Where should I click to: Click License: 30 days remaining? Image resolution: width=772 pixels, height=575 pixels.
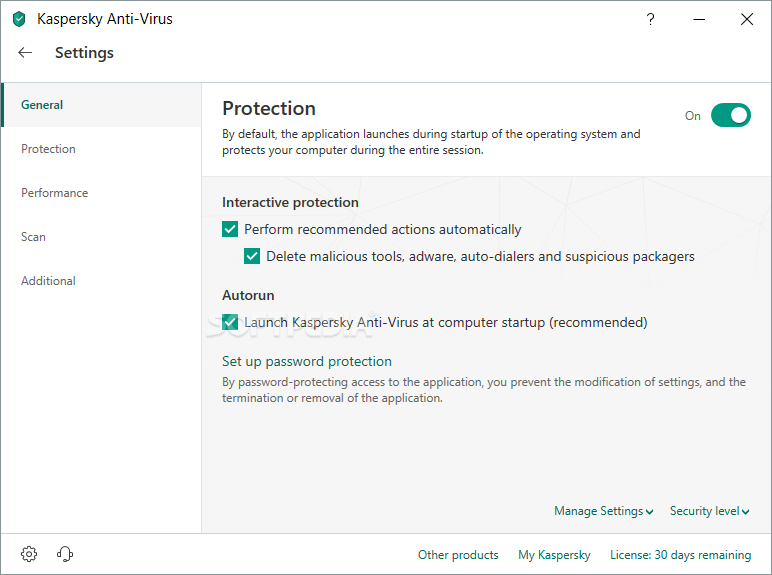coord(680,555)
